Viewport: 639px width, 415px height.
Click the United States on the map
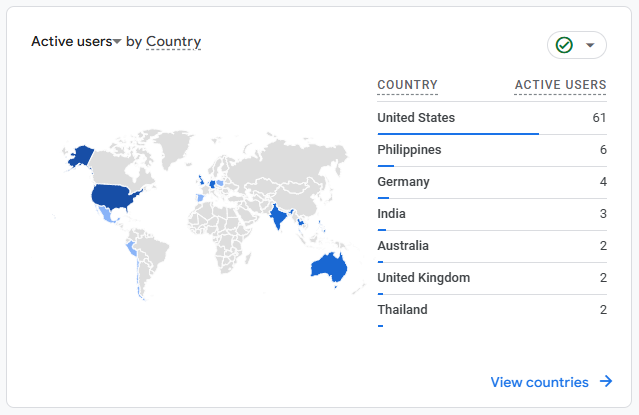(x=112, y=197)
